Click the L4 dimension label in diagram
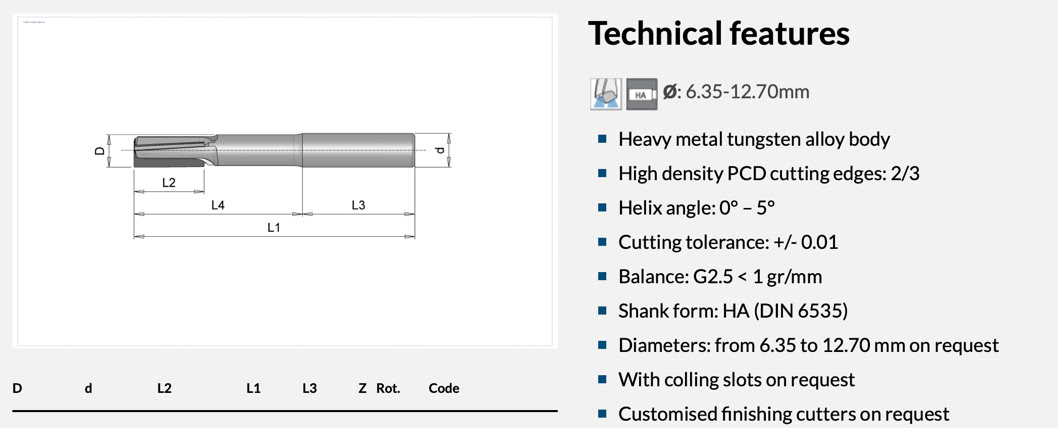 tap(218, 205)
